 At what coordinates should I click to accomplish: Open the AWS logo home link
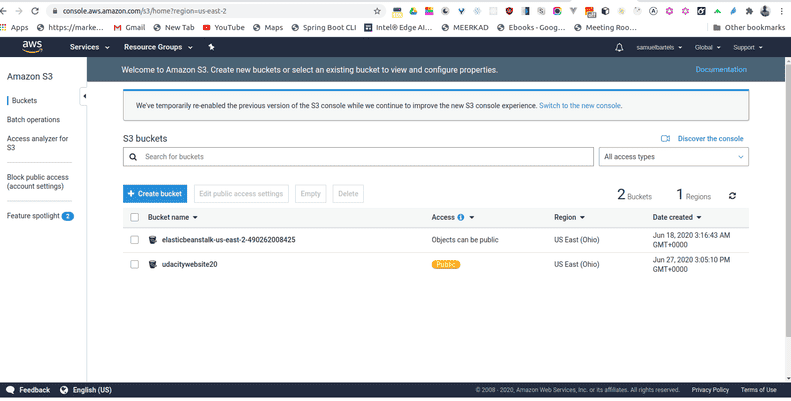point(32,47)
